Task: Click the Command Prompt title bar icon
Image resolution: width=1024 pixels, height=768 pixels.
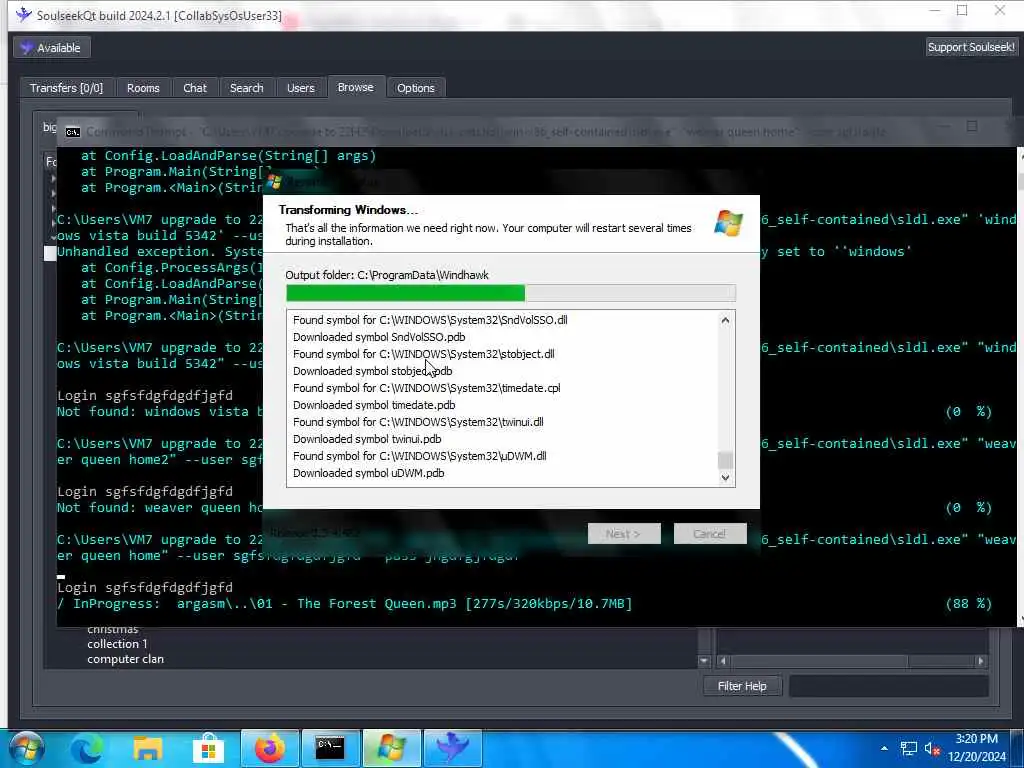Action: click(72, 132)
